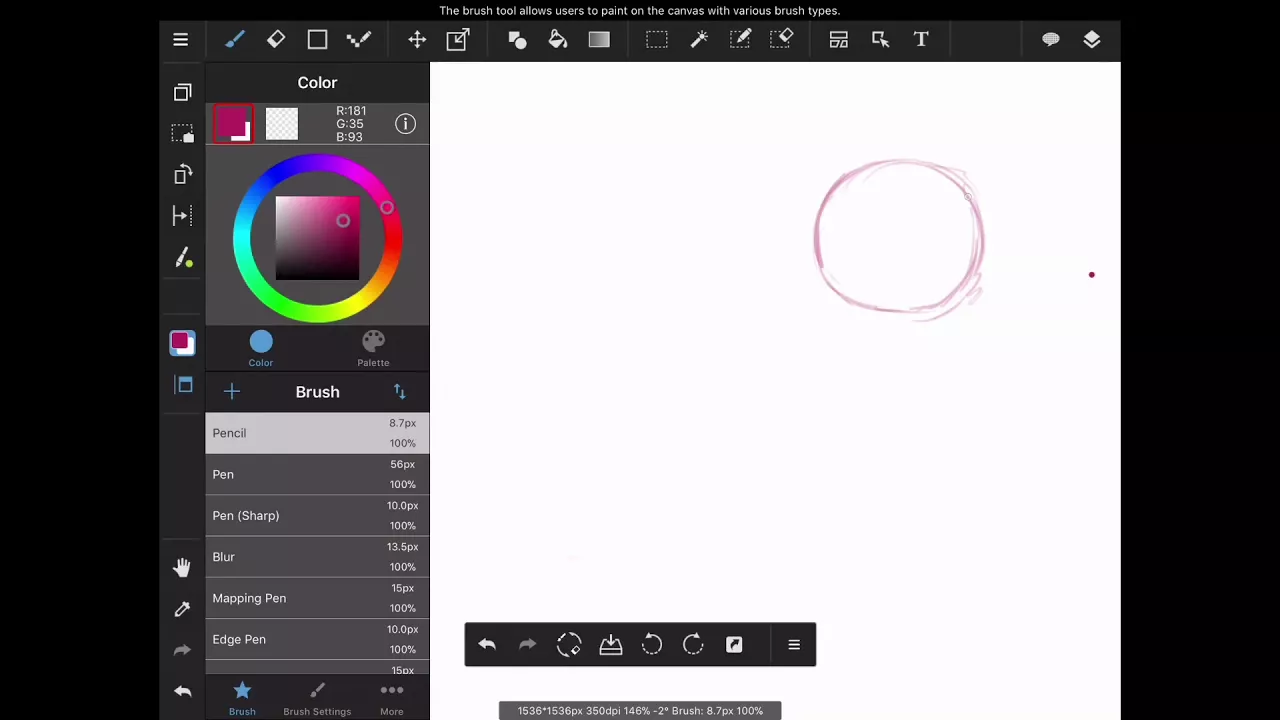Select the Bucket fill tool

[x=558, y=40]
